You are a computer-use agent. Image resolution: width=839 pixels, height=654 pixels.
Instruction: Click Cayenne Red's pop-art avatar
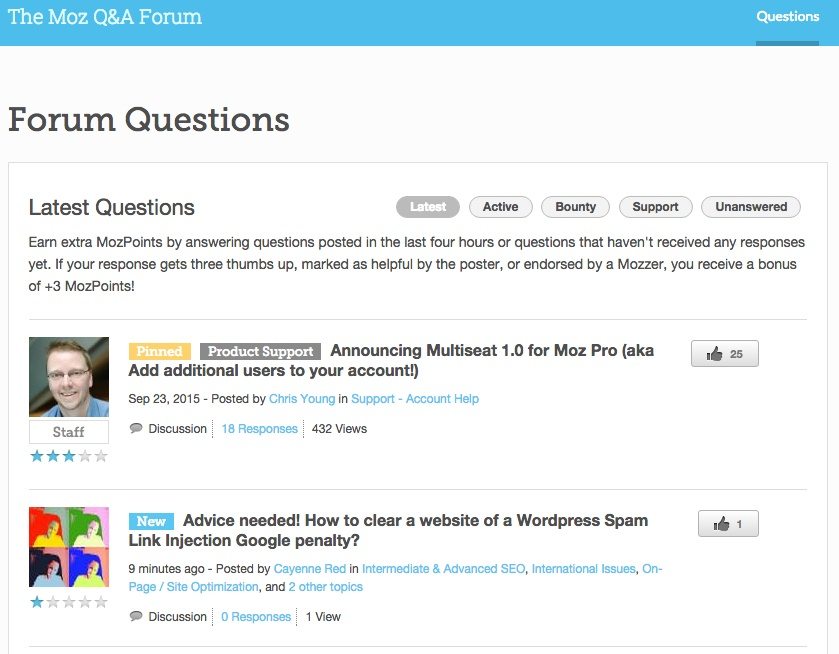pyautogui.click(x=69, y=547)
